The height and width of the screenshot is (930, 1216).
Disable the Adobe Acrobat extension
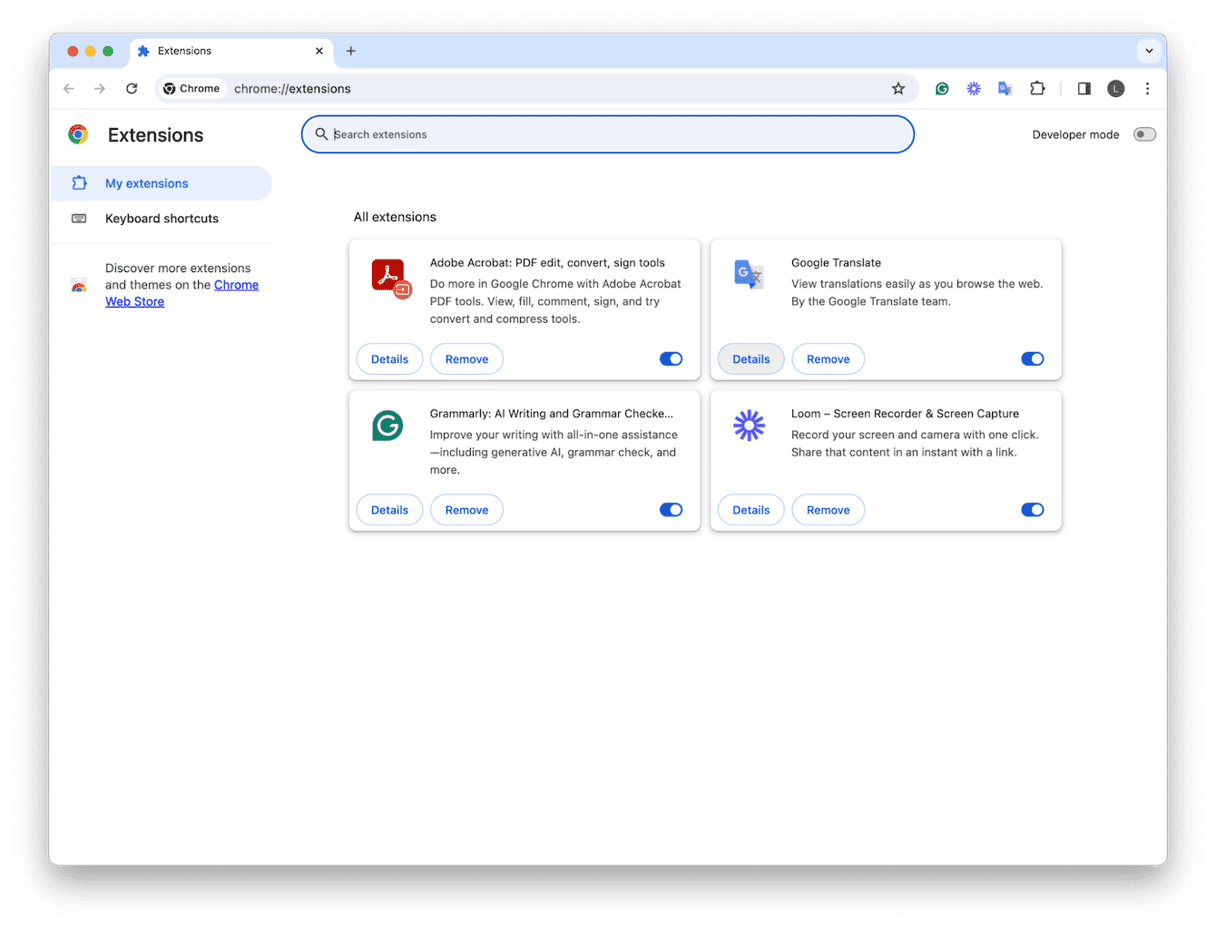(x=671, y=358)
